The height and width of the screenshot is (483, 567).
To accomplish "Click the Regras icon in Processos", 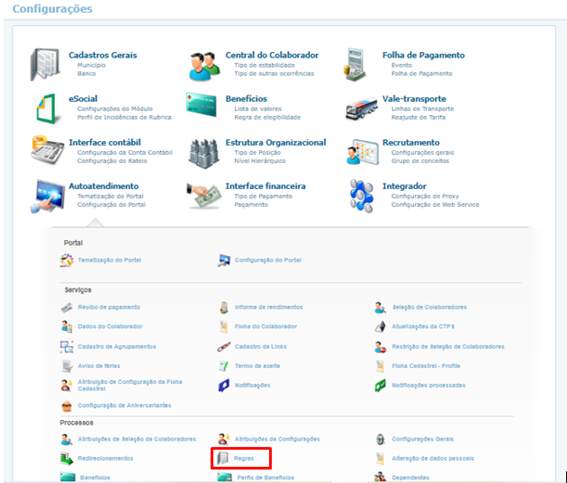I will [223, 458].
